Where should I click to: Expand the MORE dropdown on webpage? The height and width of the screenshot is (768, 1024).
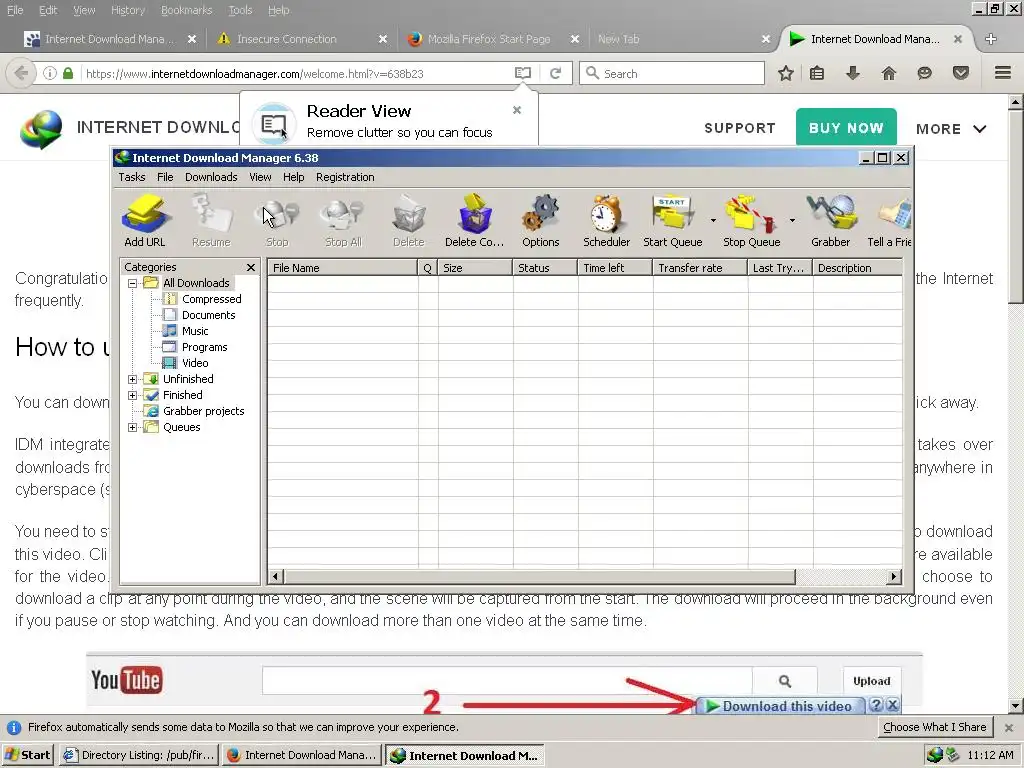click(951, 129)
